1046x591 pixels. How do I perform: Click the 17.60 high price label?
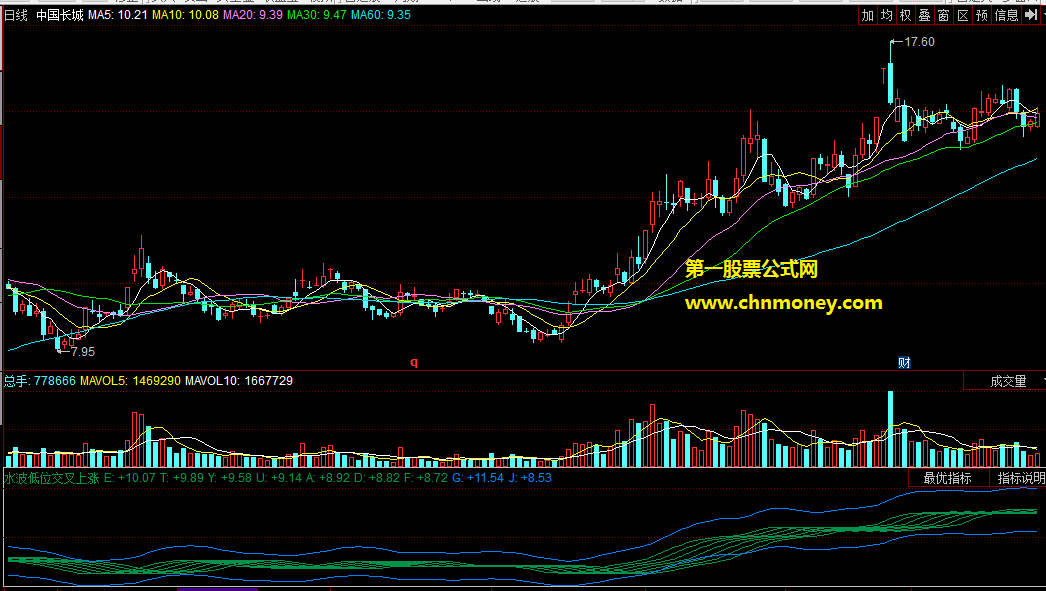pyautogui.click(x=919, y=42)
